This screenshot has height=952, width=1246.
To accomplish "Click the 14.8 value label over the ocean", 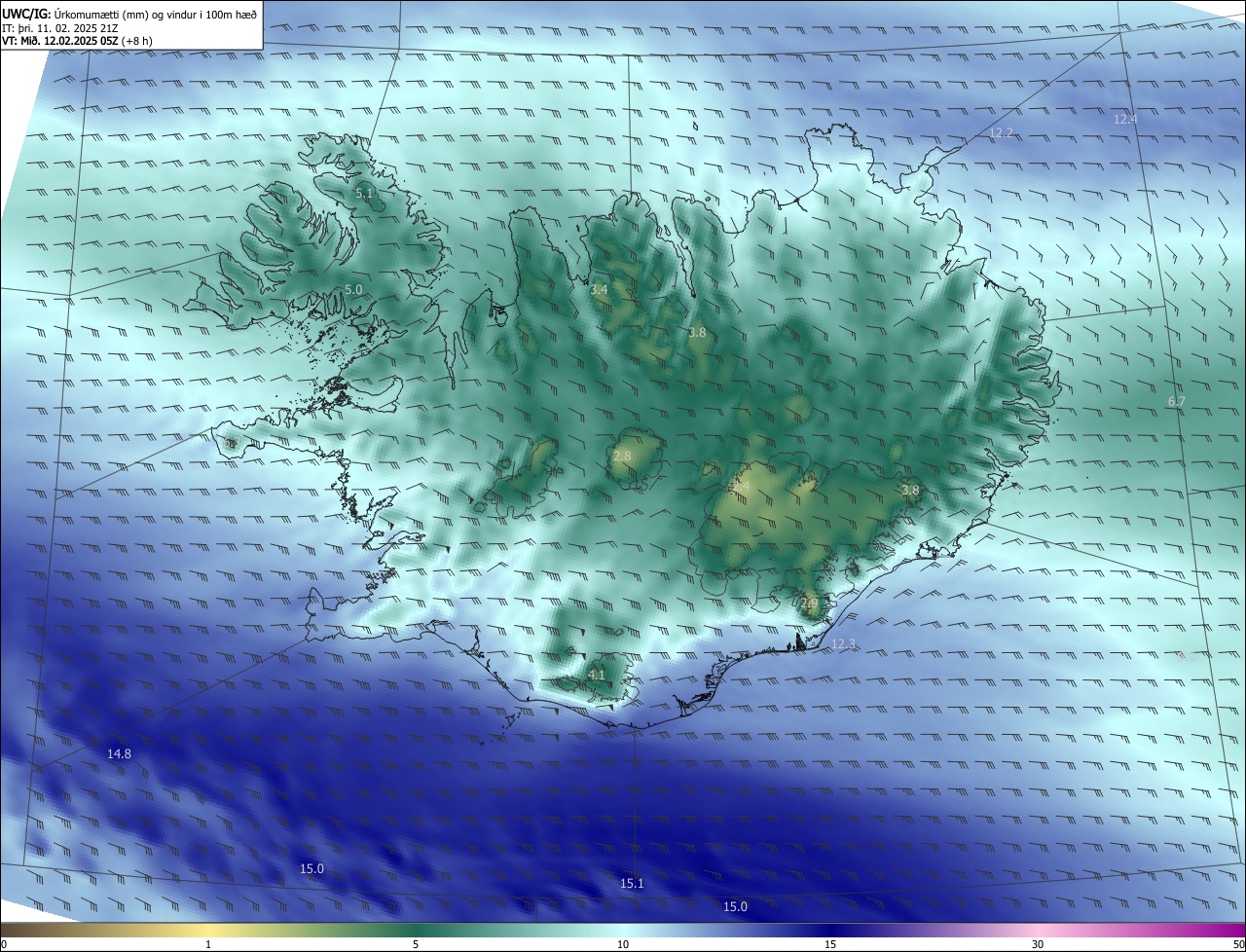I will (119, 753).
